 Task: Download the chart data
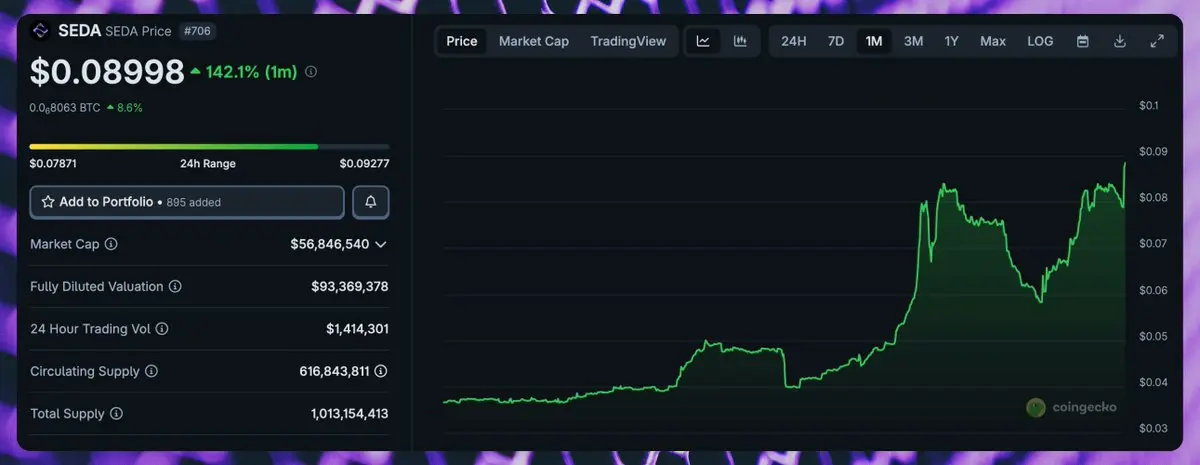point(1119,42)
